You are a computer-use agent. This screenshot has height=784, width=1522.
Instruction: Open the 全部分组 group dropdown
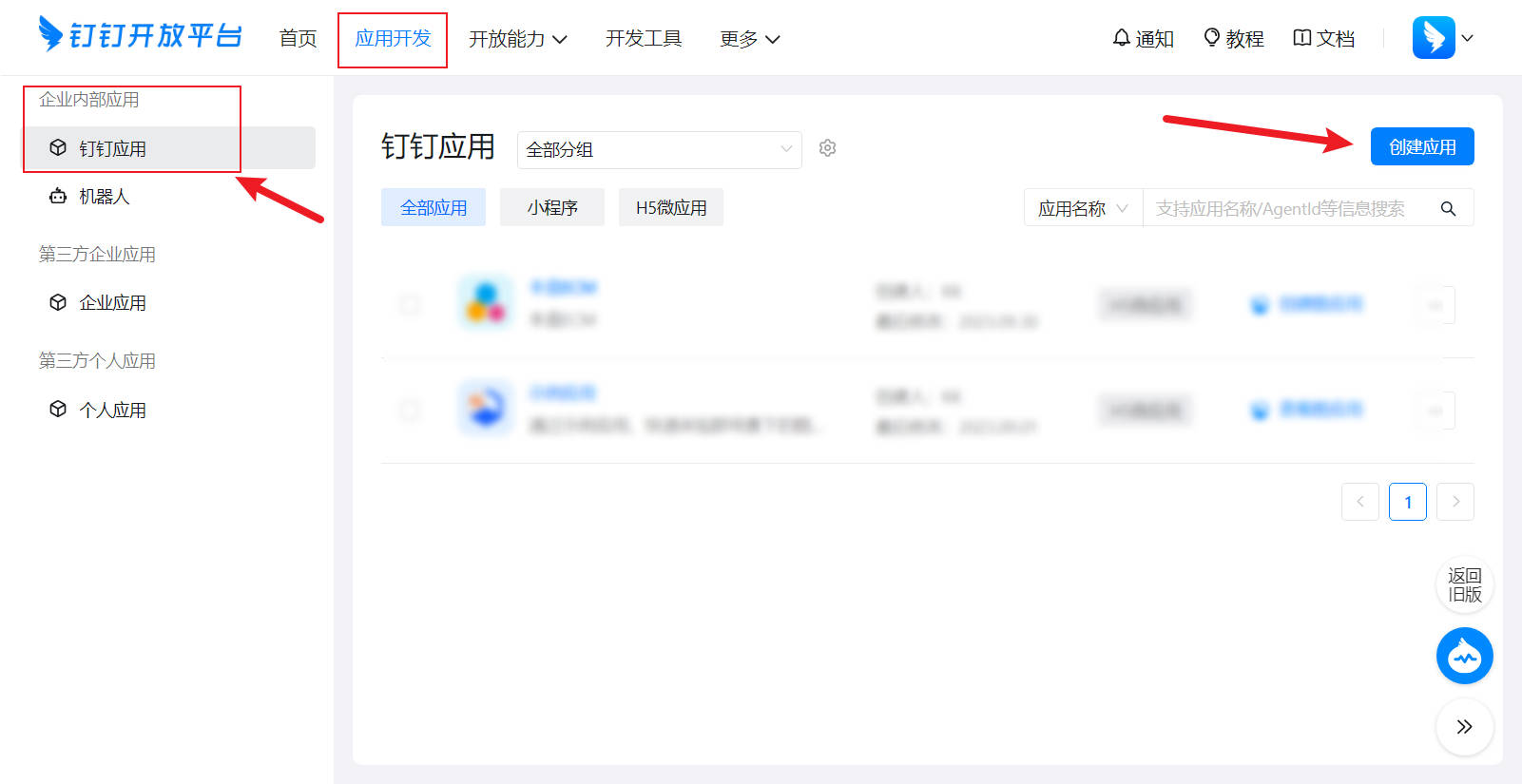click(660, 150)
